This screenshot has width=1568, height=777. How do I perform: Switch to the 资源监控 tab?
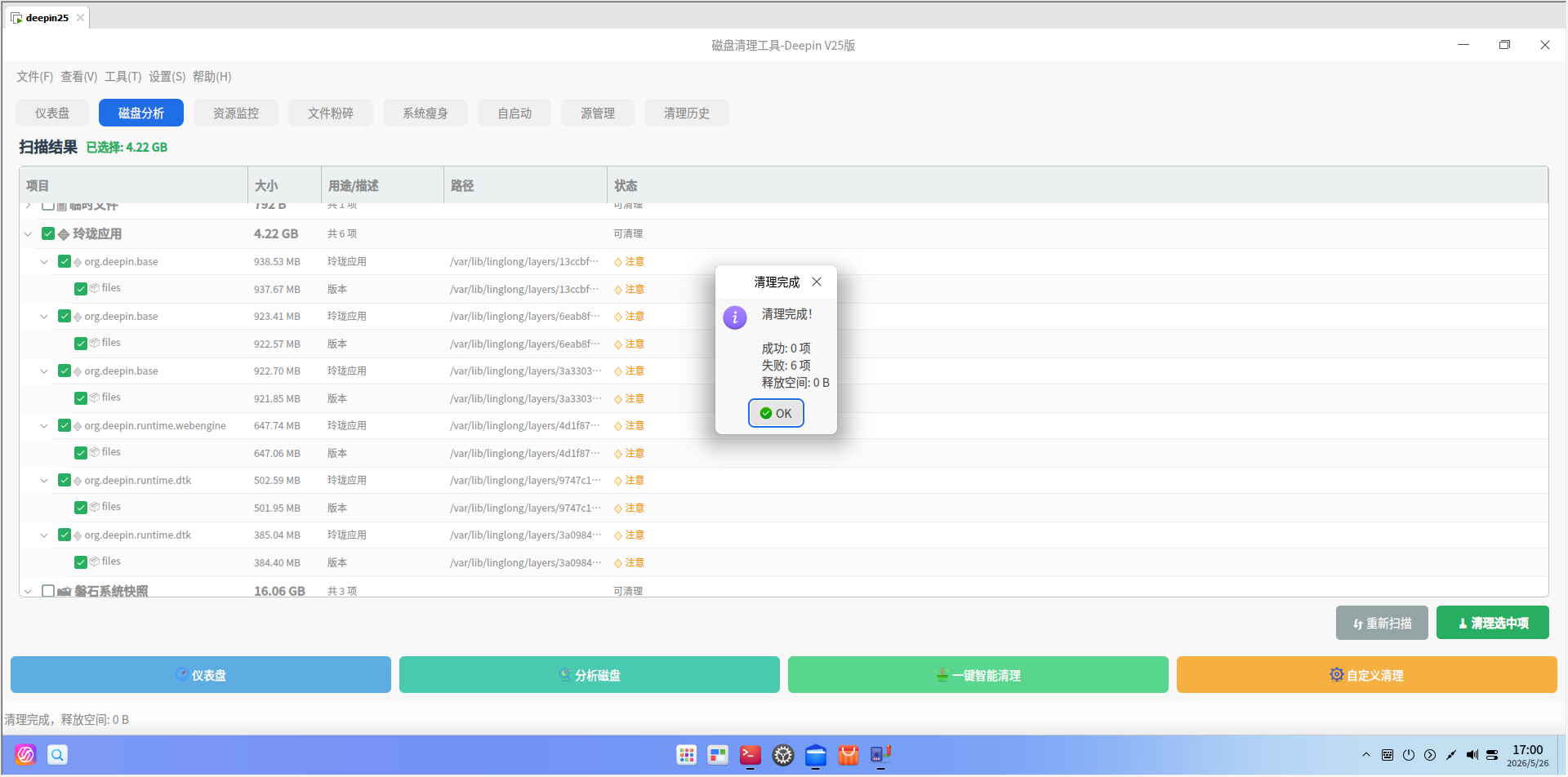[236, 113]
